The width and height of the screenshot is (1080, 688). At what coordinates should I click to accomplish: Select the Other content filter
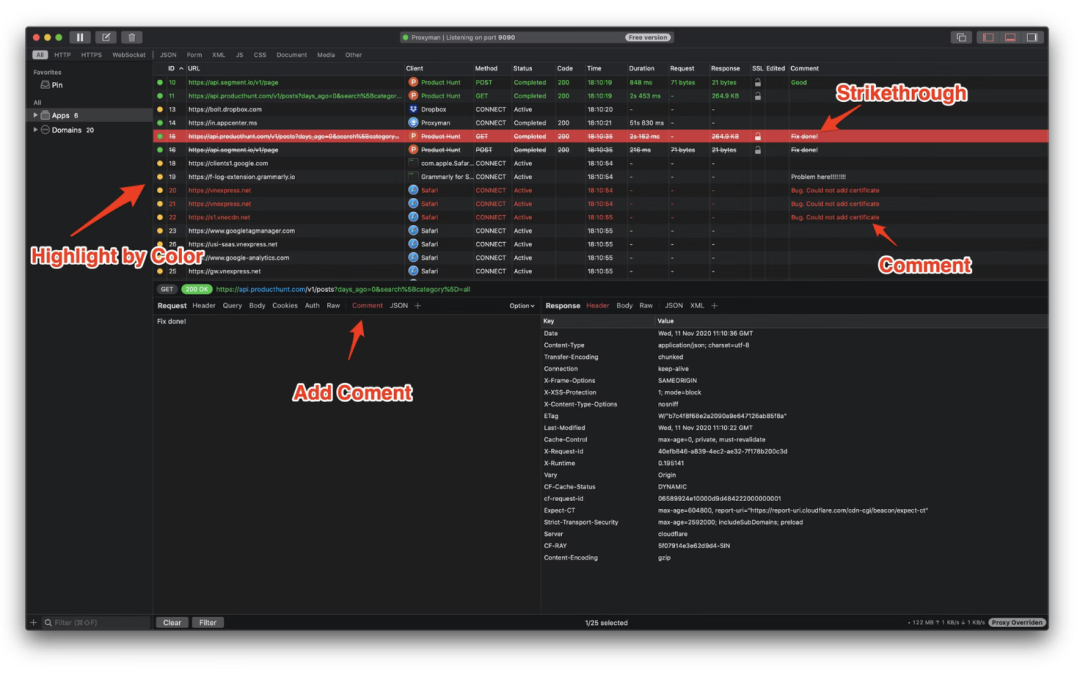click(x=353, y=54)
